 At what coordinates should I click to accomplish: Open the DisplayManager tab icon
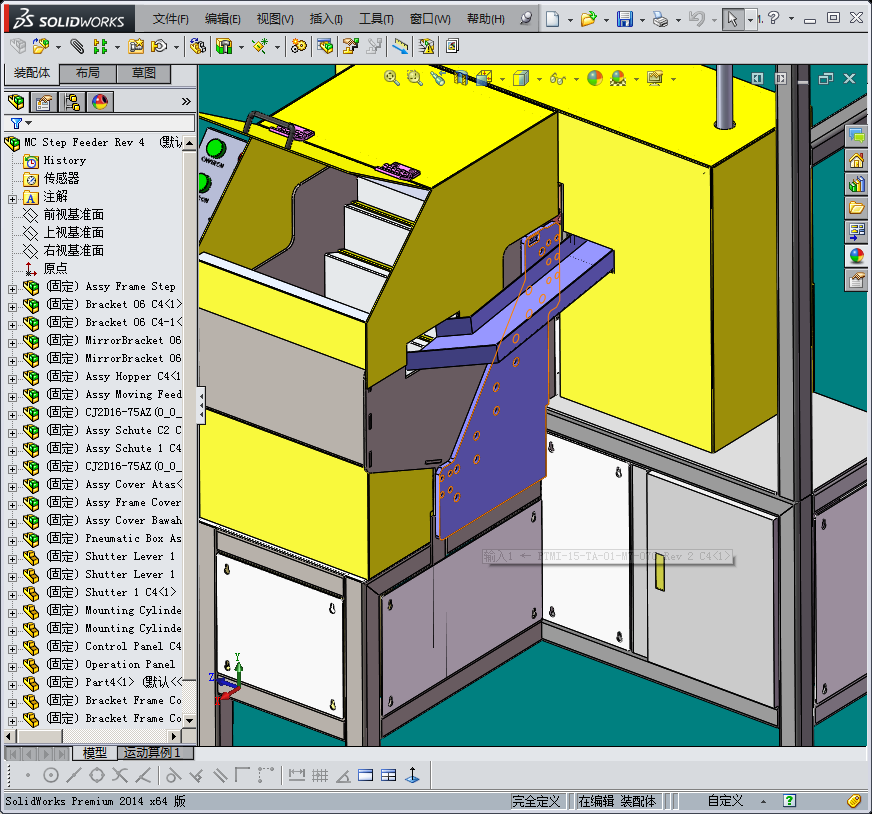click(100, 102)
